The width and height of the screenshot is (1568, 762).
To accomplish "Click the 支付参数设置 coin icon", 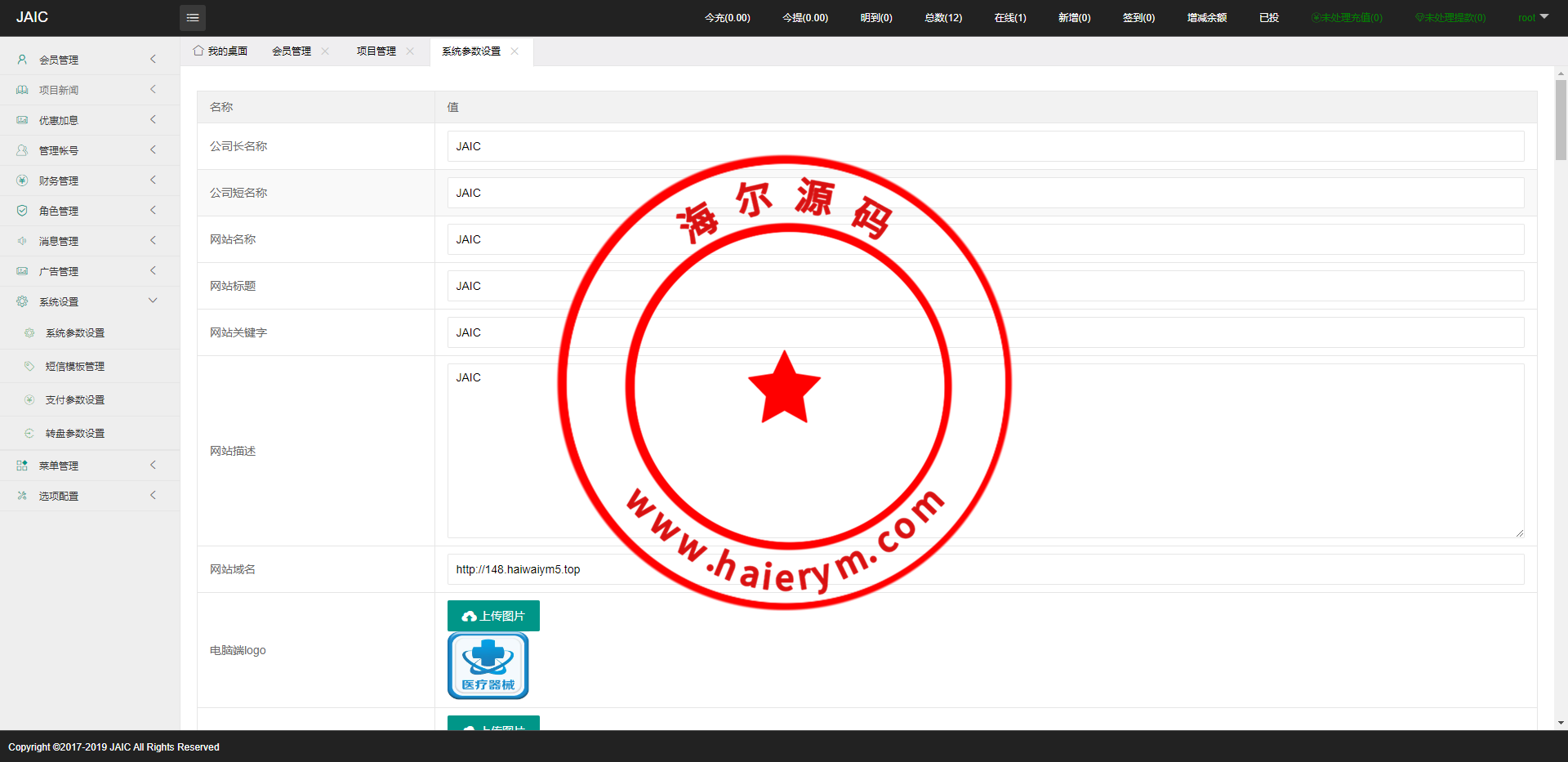I will coord(29,400).
